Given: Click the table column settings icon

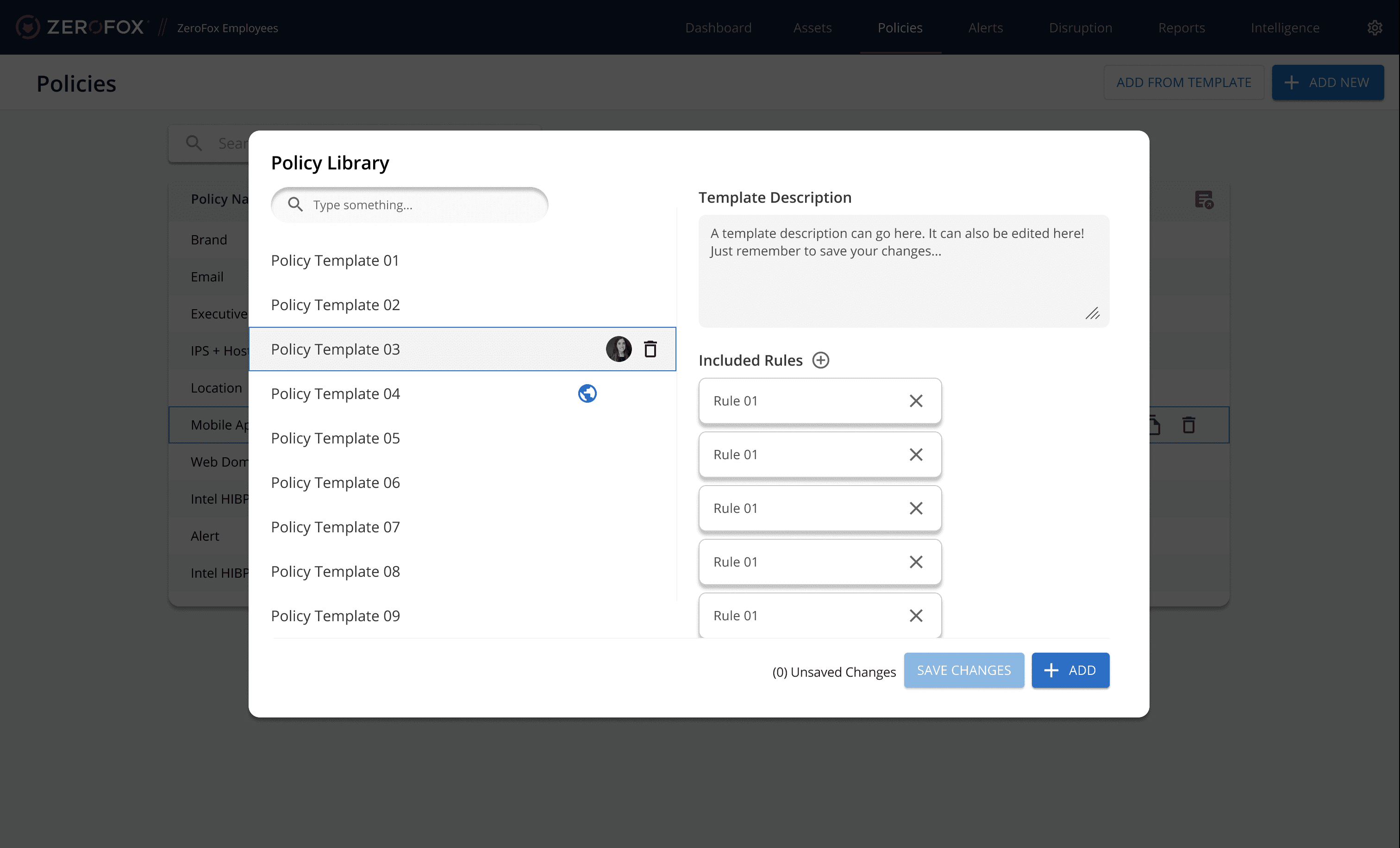Looking at the screenshot, I should point(1203,200).
